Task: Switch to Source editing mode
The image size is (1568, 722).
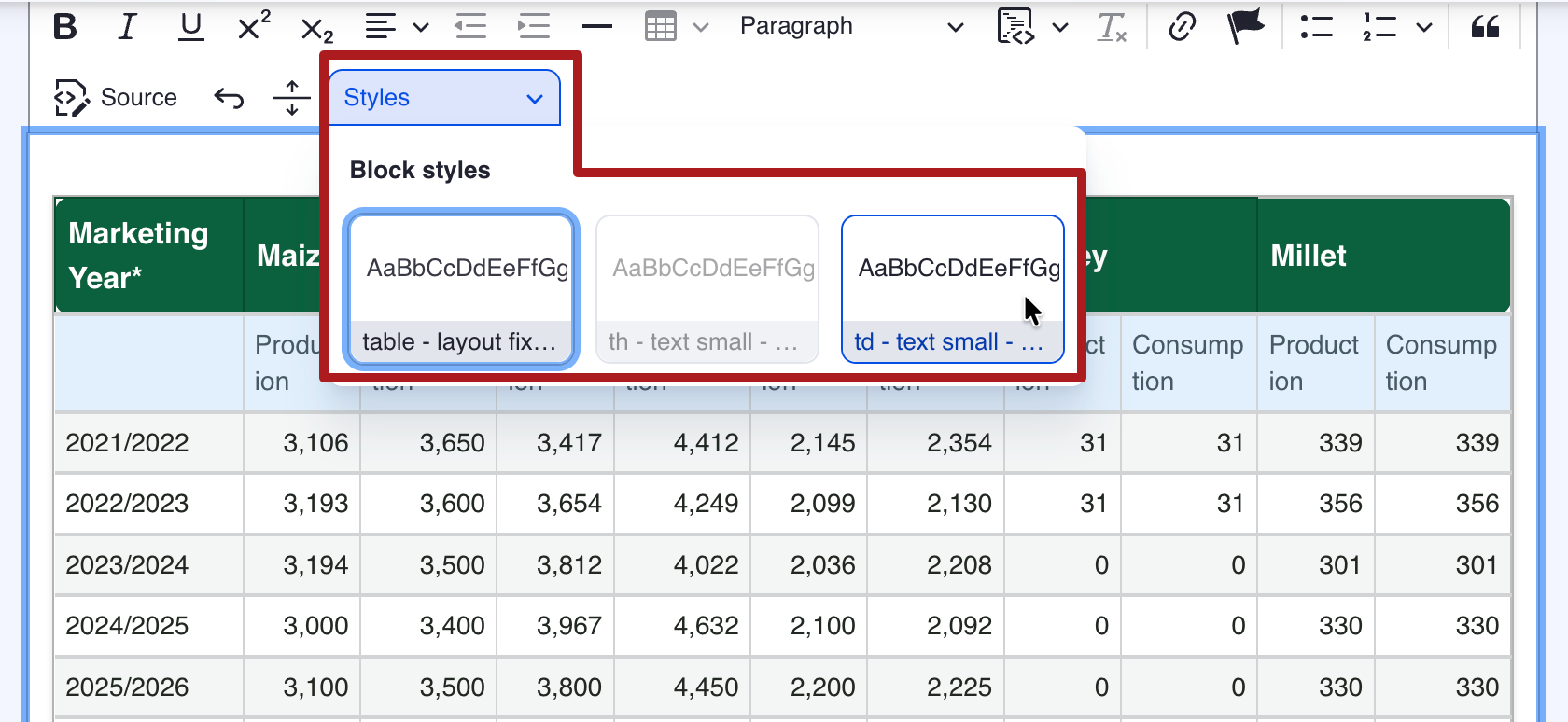Action: pos(115,97)
